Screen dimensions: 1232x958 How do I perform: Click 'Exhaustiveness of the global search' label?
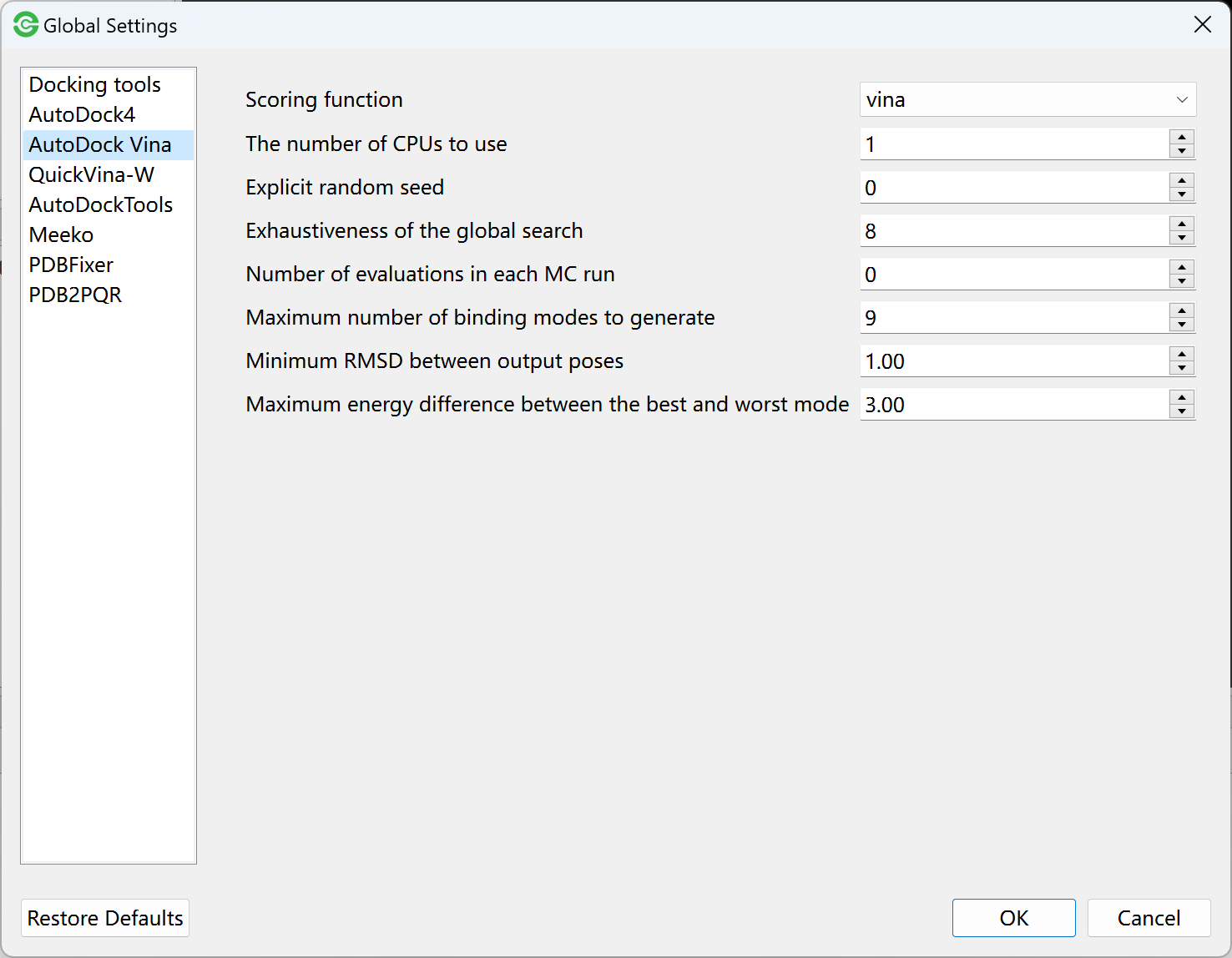coord(414,231)
